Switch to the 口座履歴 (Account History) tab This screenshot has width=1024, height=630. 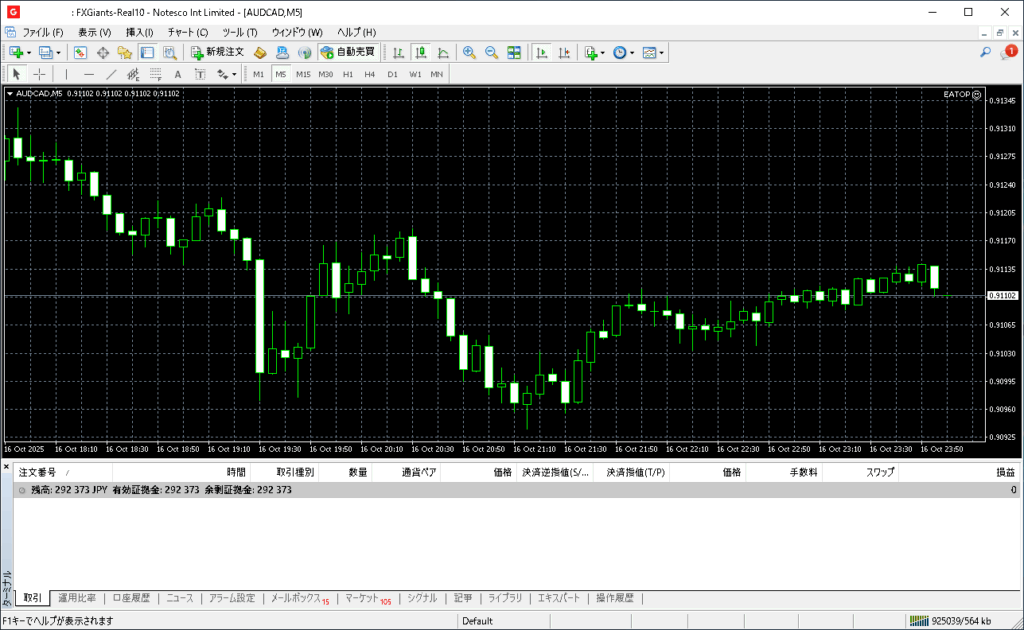(x=131, y=598)
